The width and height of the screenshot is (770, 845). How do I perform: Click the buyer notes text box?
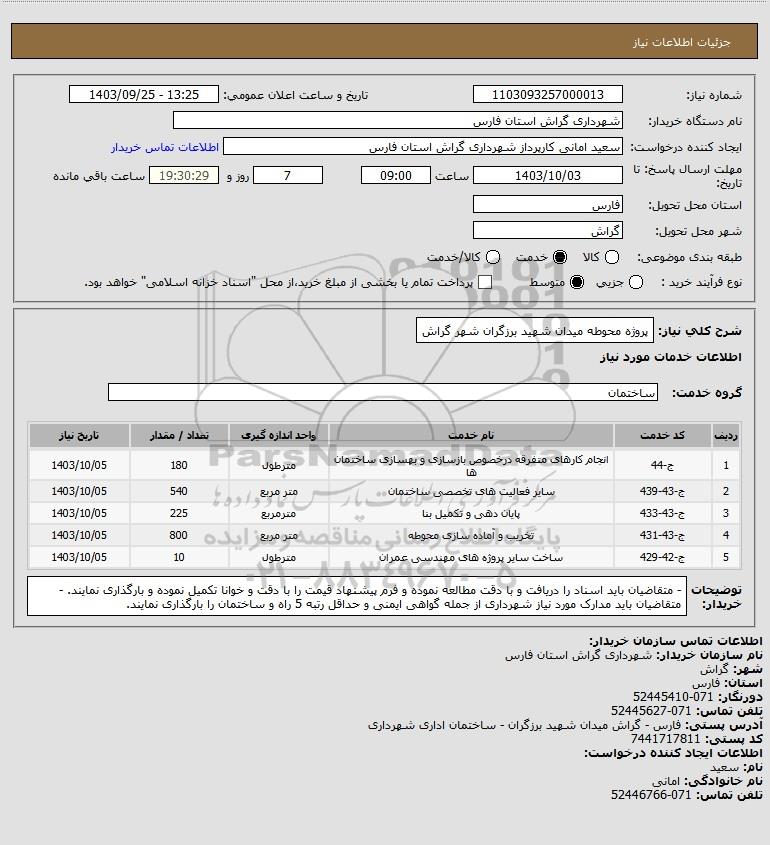[357, 596]
